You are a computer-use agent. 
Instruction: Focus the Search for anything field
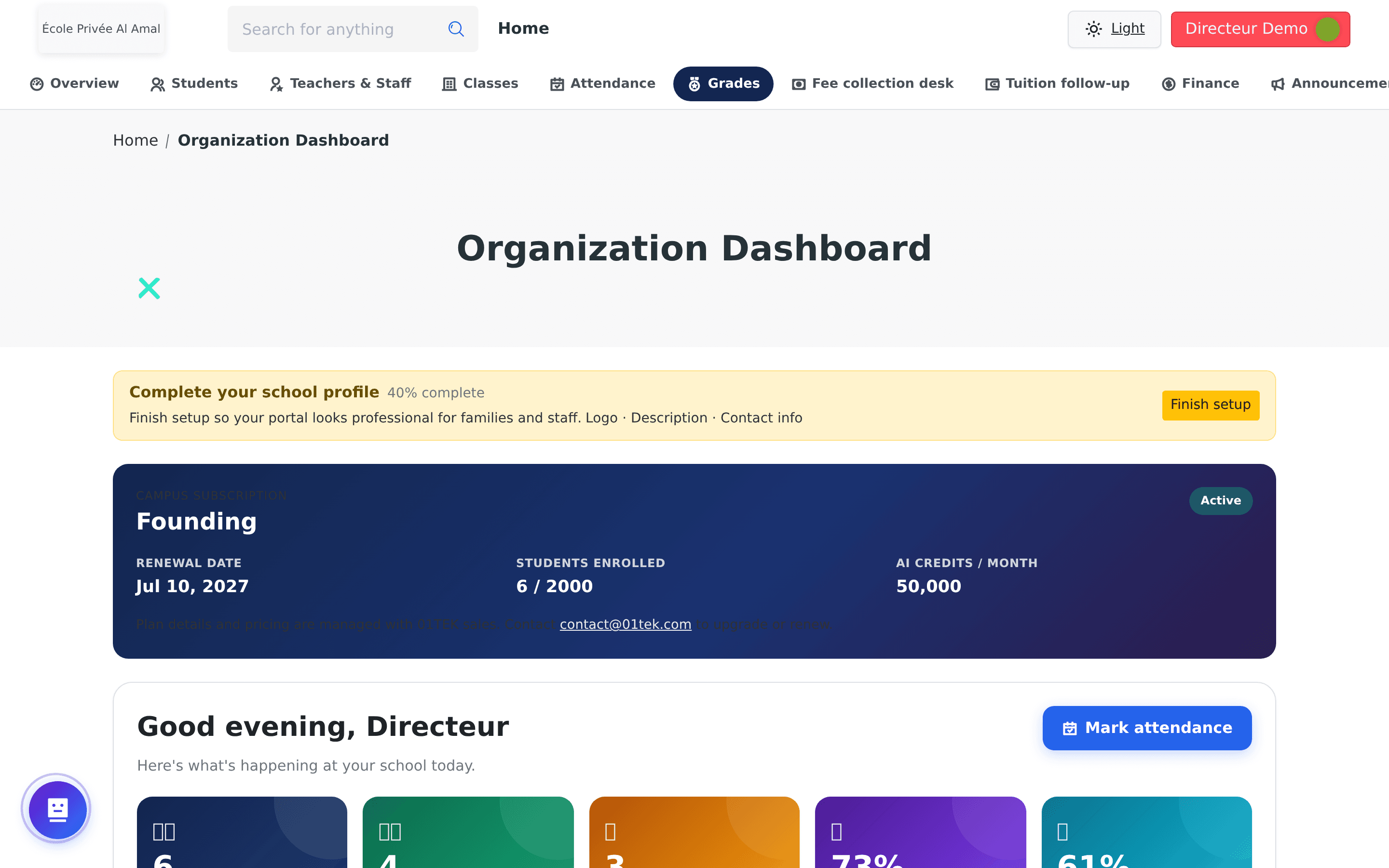click(x=353, y=29)
